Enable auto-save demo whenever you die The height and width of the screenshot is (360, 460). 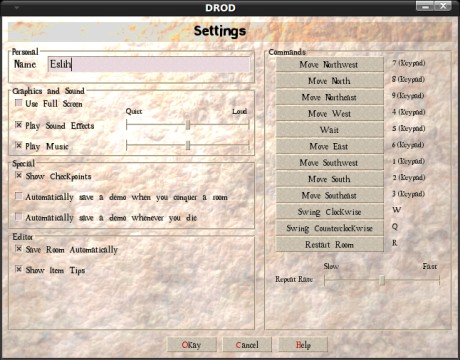pyautogui.click(x=19, y=217)
